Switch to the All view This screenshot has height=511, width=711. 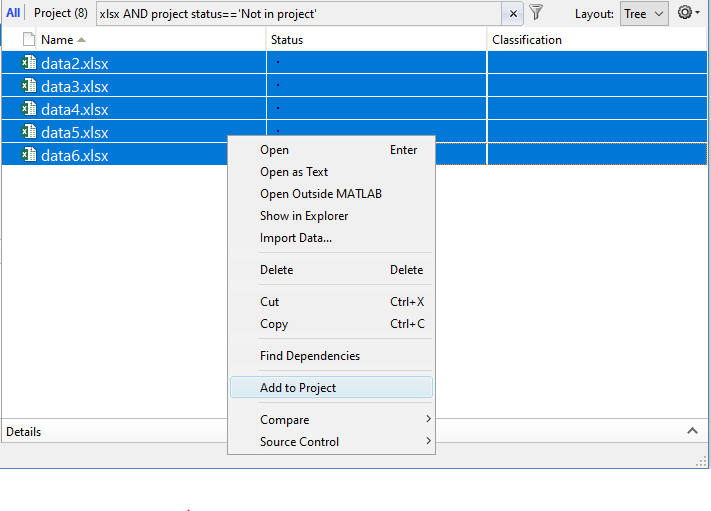point(13,13)
